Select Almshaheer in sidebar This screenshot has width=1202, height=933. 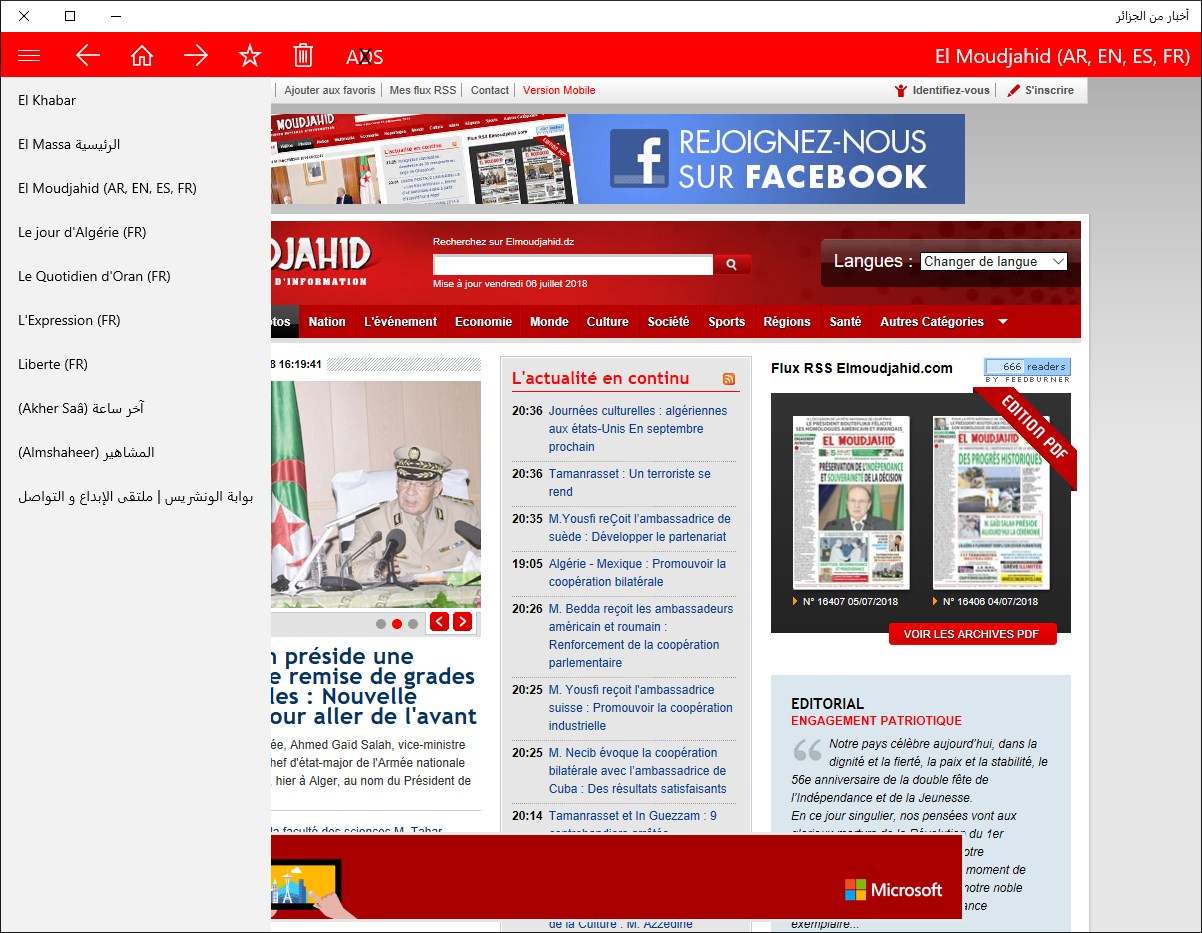coord(135,452)
